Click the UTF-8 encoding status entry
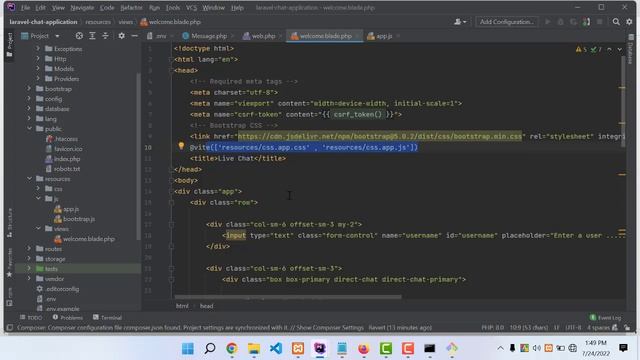The width and height of the screenshot is (640, 360). pos(573,328)
